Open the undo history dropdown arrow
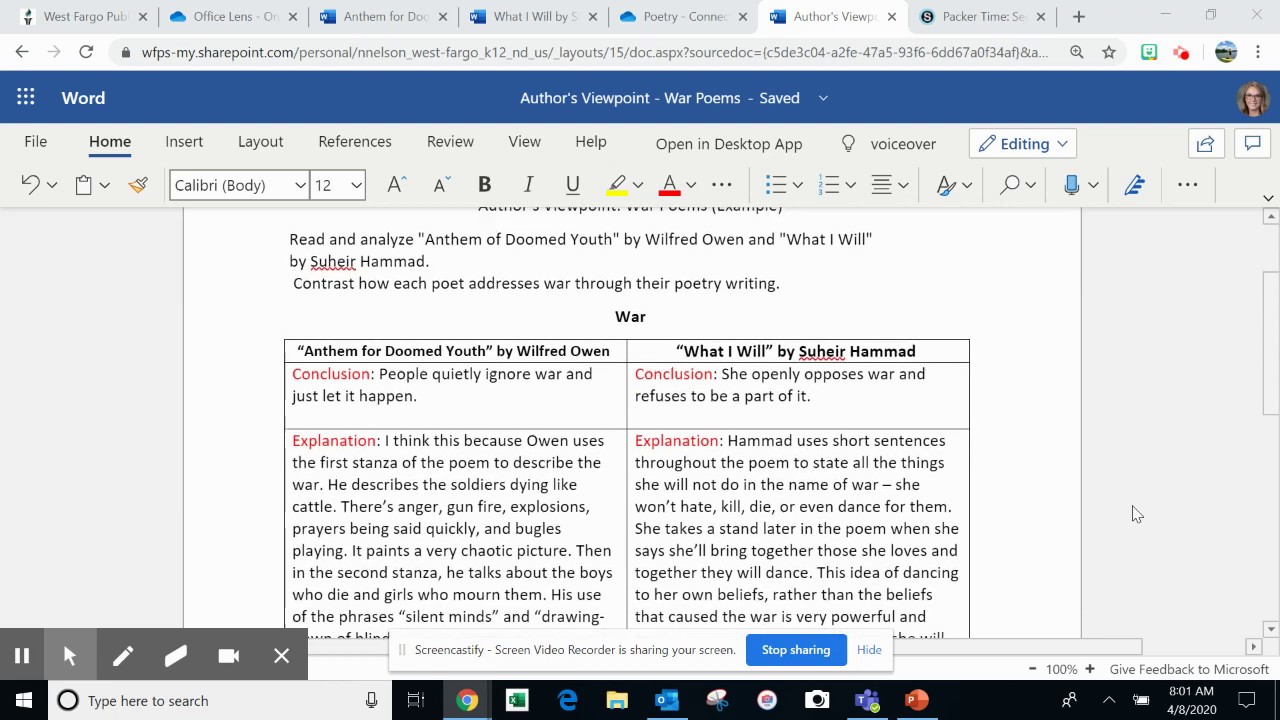The height and width of the screenshot is (720, 1280). pos(52,185)
